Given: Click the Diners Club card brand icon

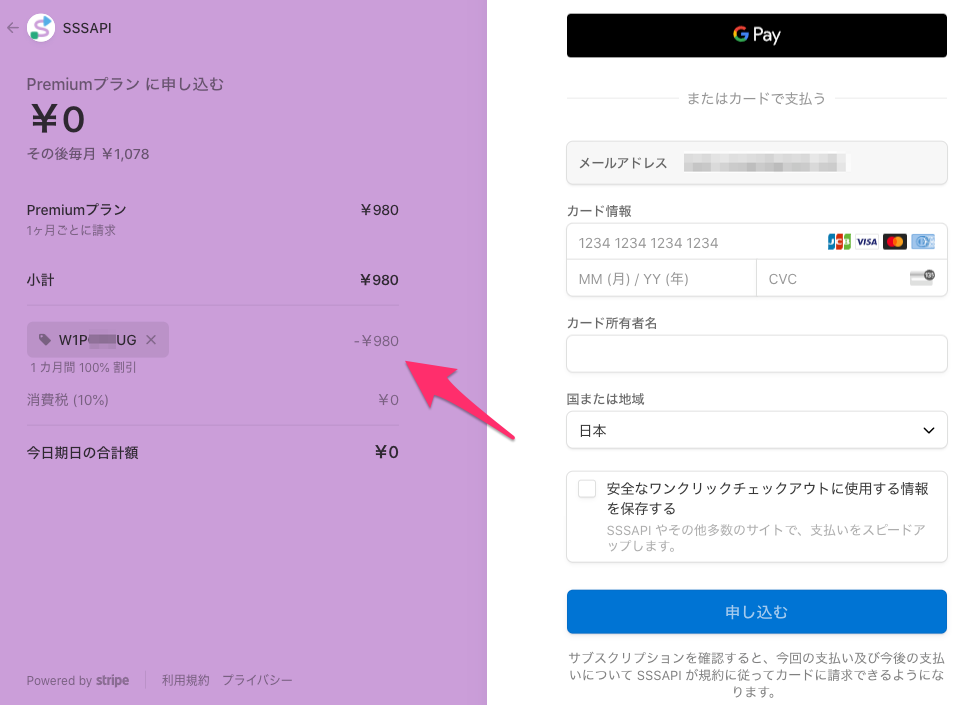Looking at the screenshot, I should click(922, 241).
